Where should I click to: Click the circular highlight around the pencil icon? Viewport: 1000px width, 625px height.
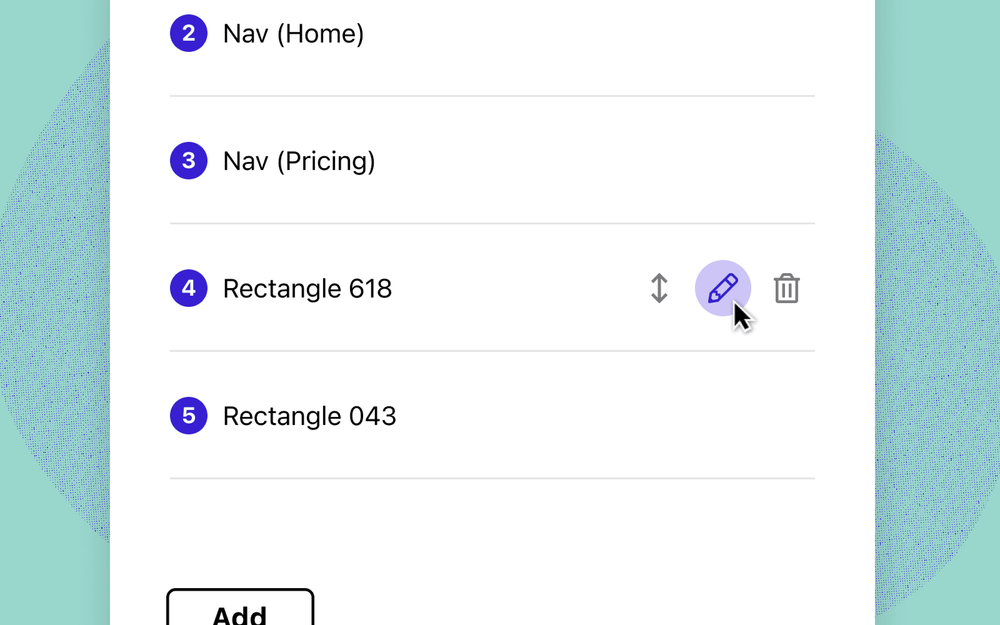(722, 288)
